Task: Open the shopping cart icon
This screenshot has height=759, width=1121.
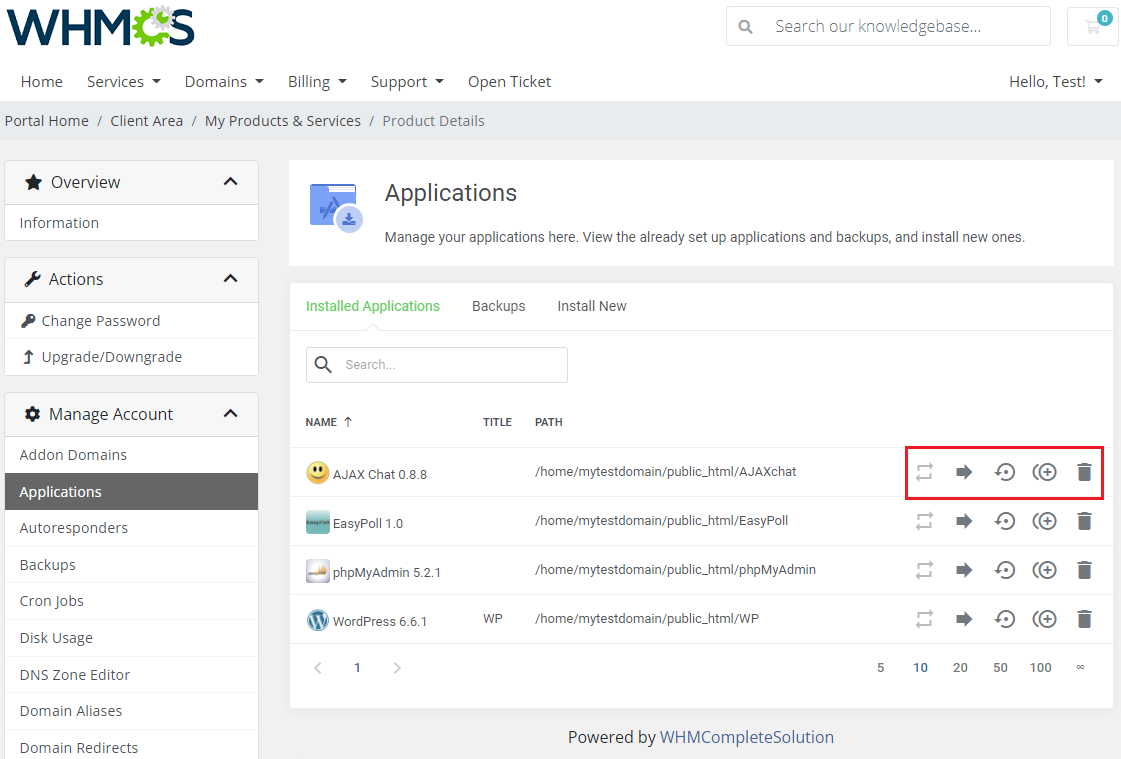Action: point(1092,26)
